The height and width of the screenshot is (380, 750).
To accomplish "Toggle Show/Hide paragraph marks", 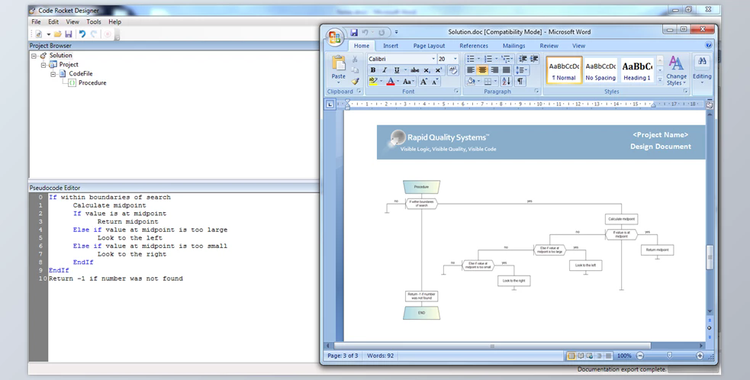I will [520, 81].
